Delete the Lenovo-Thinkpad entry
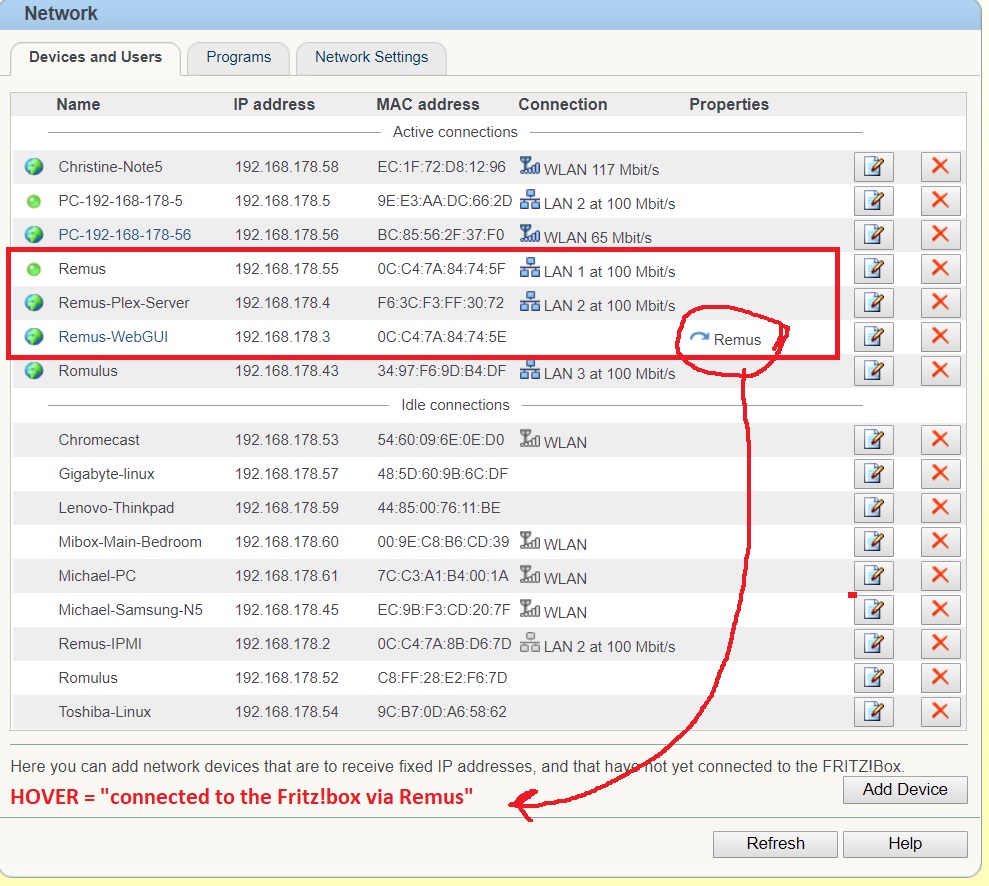This screenshot has height=886, width=989. pos(940,508)
